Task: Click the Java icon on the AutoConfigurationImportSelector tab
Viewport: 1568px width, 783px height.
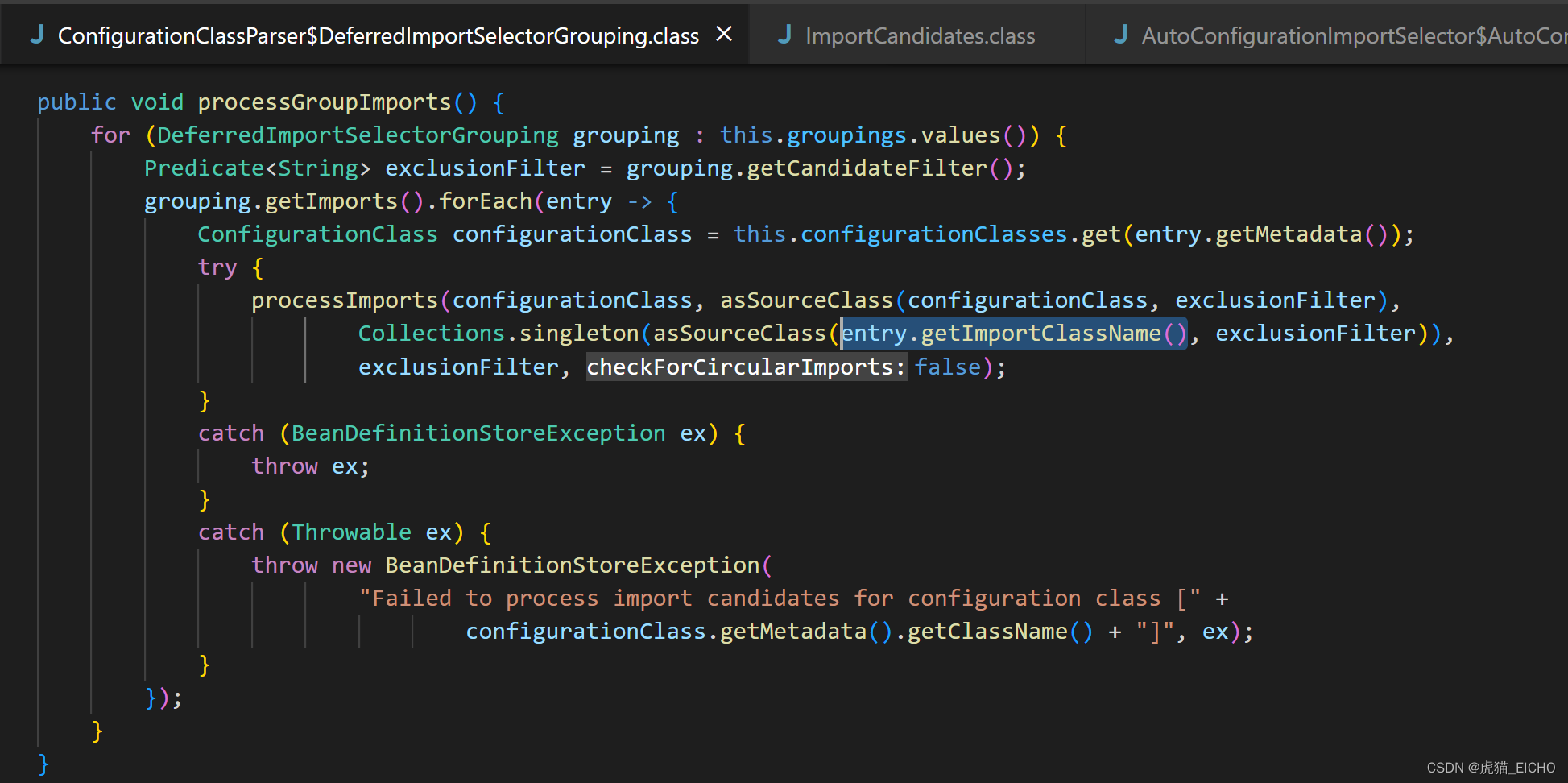Action: (1120, 34)
